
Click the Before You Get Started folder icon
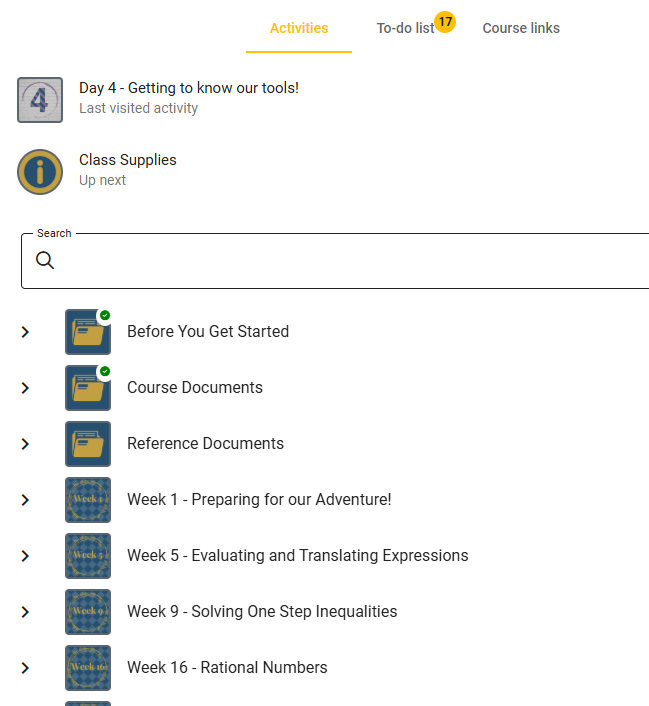(x=88, y=332)
